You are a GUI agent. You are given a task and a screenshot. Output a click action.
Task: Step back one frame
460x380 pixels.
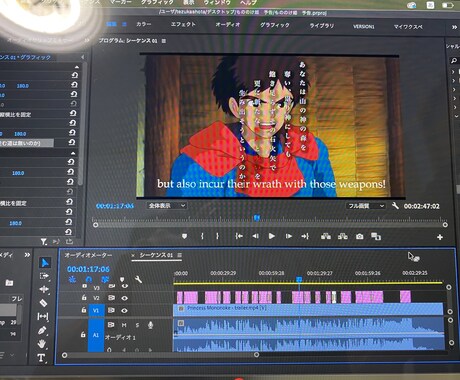(255, 236)
